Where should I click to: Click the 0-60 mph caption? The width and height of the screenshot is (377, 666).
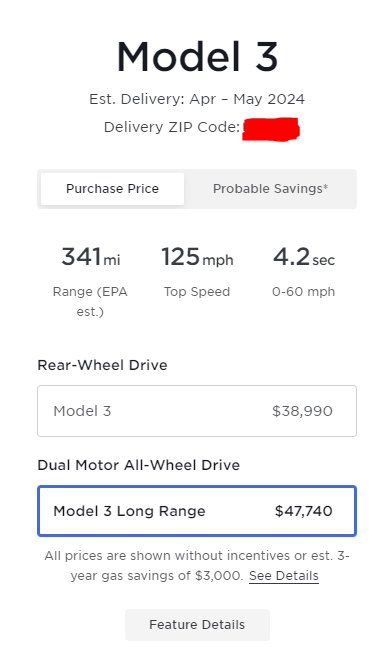304,292
